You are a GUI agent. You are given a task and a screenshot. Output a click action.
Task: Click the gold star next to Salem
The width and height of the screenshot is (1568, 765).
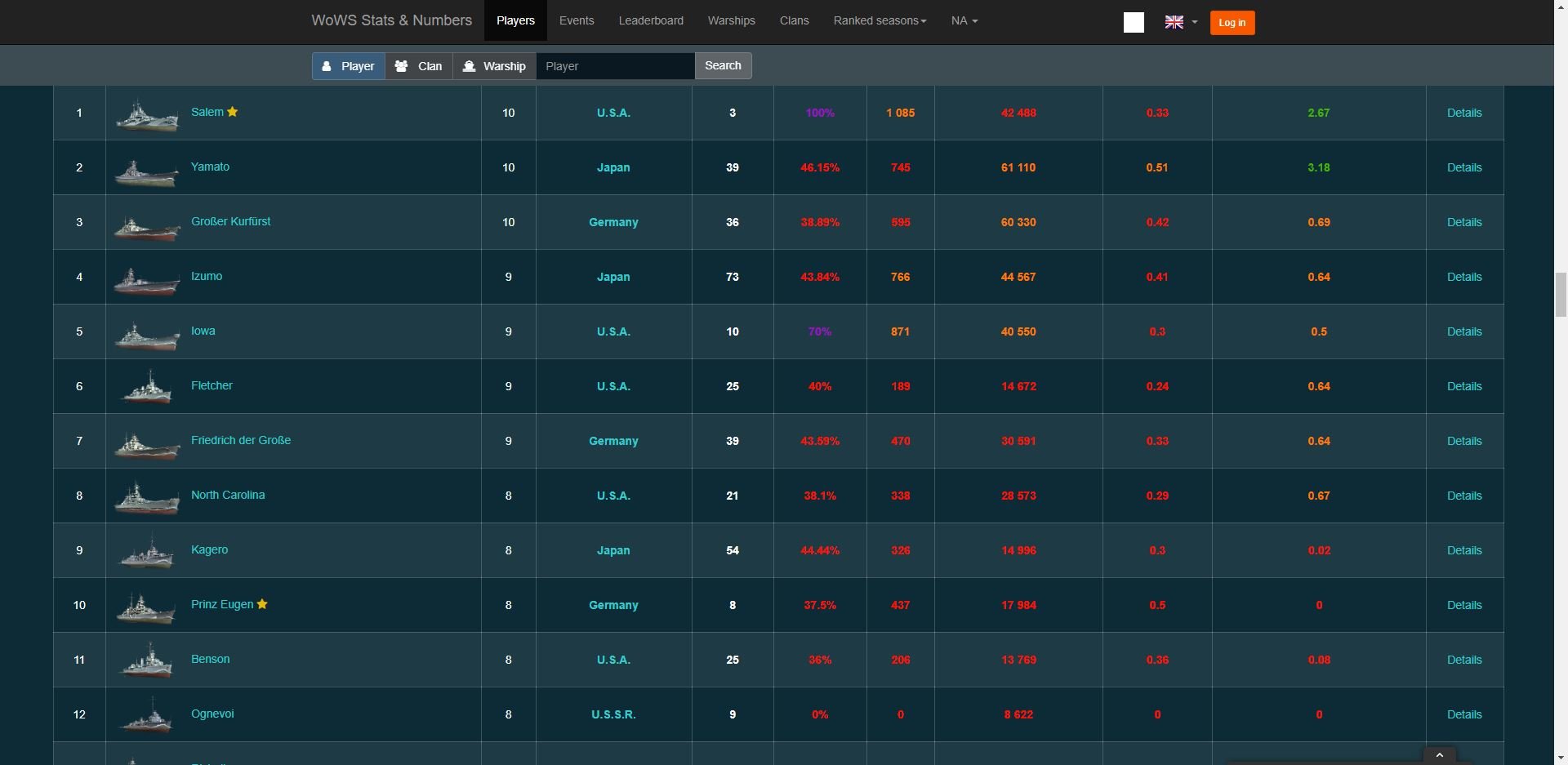coord(233,112)
